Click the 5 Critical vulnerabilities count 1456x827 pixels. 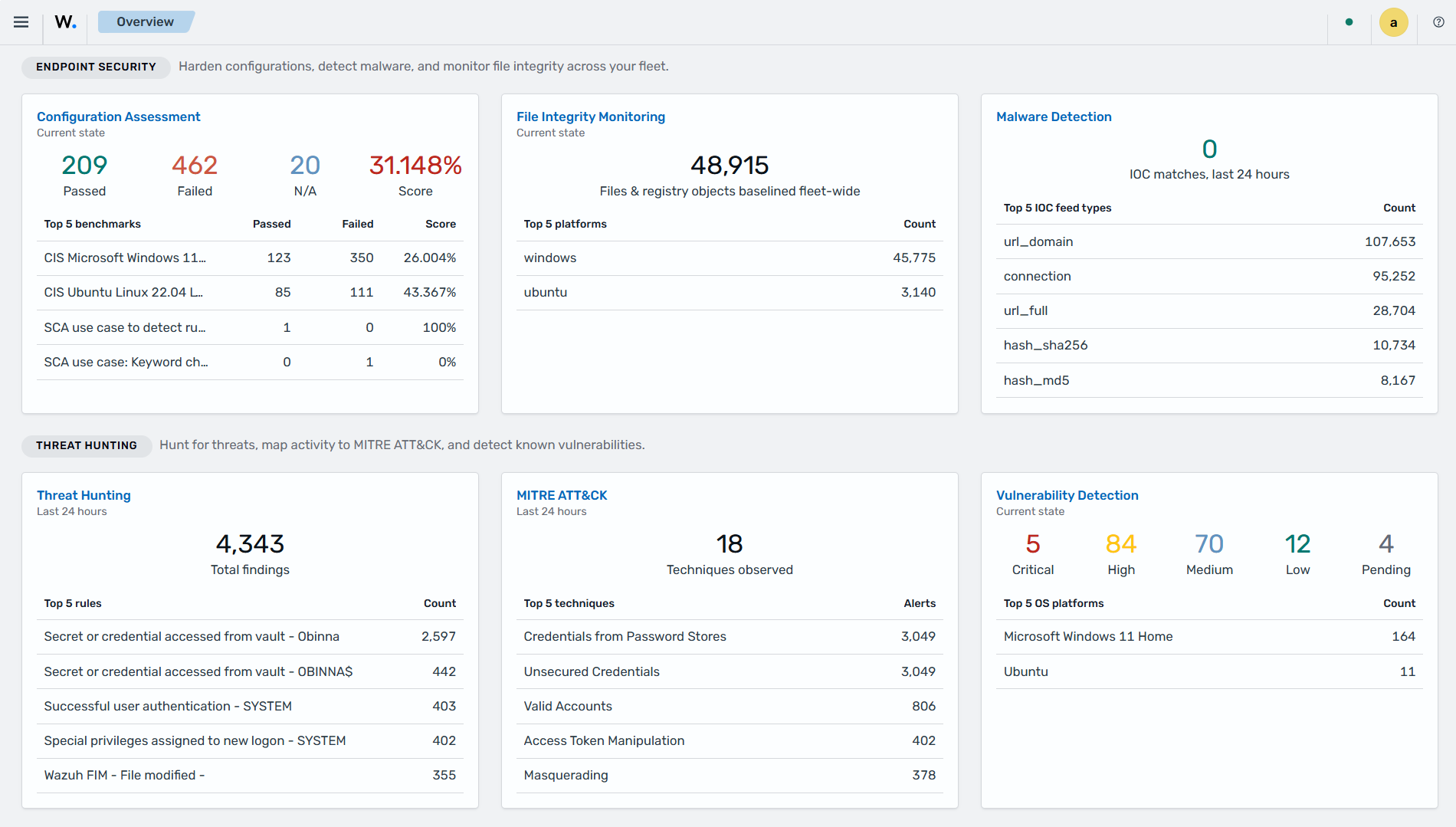[x=1033, y=543]
